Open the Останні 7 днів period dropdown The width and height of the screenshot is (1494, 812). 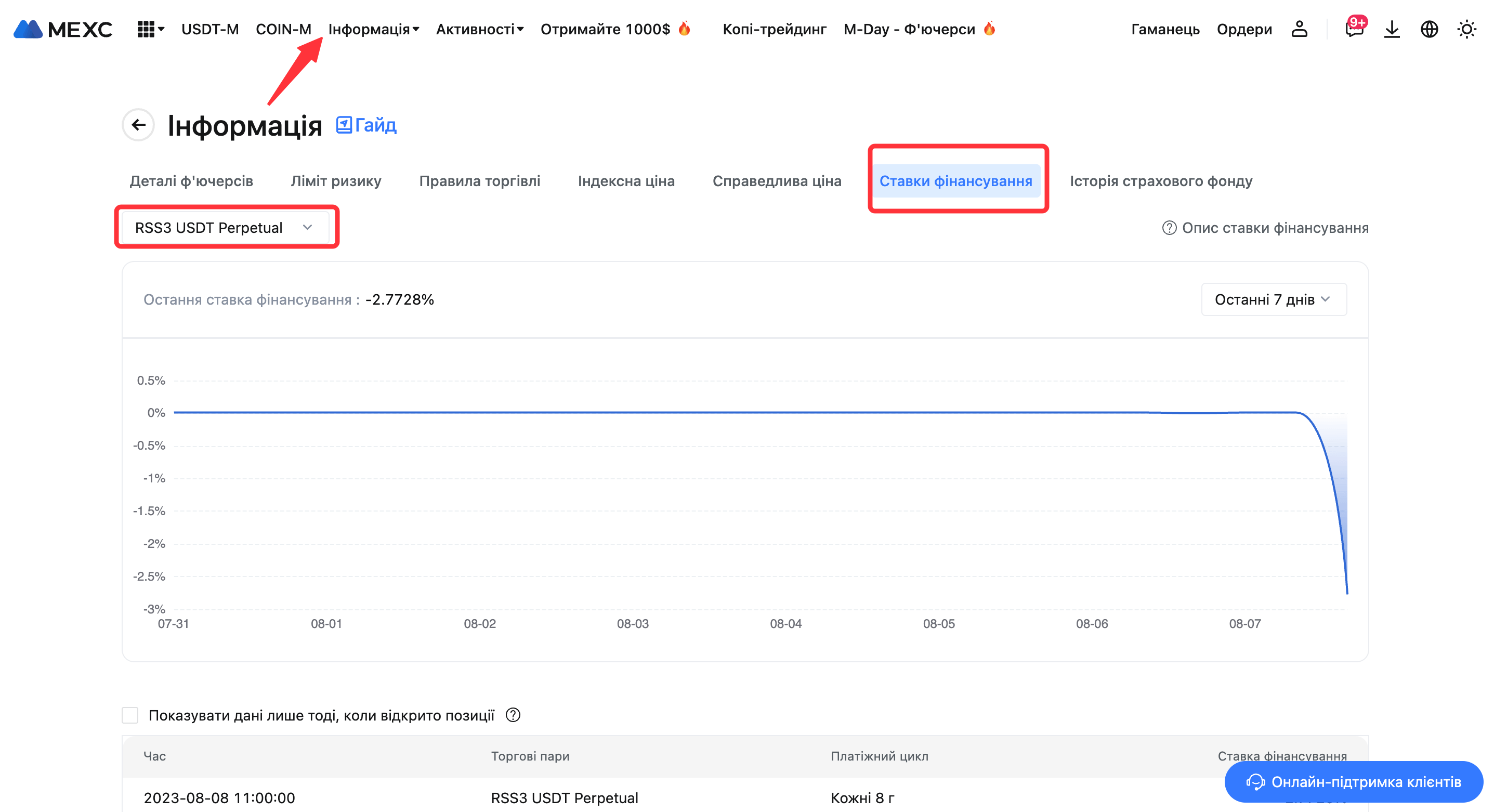pyautogui.click(x=1273, y=299)
